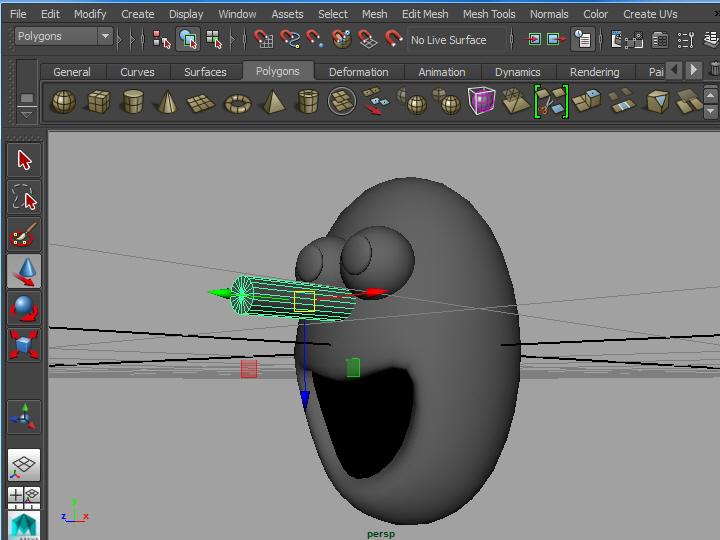This screenshot has width=720, height=540.
Task: Toggle the magnet snap icon
Action: [393, 40]
